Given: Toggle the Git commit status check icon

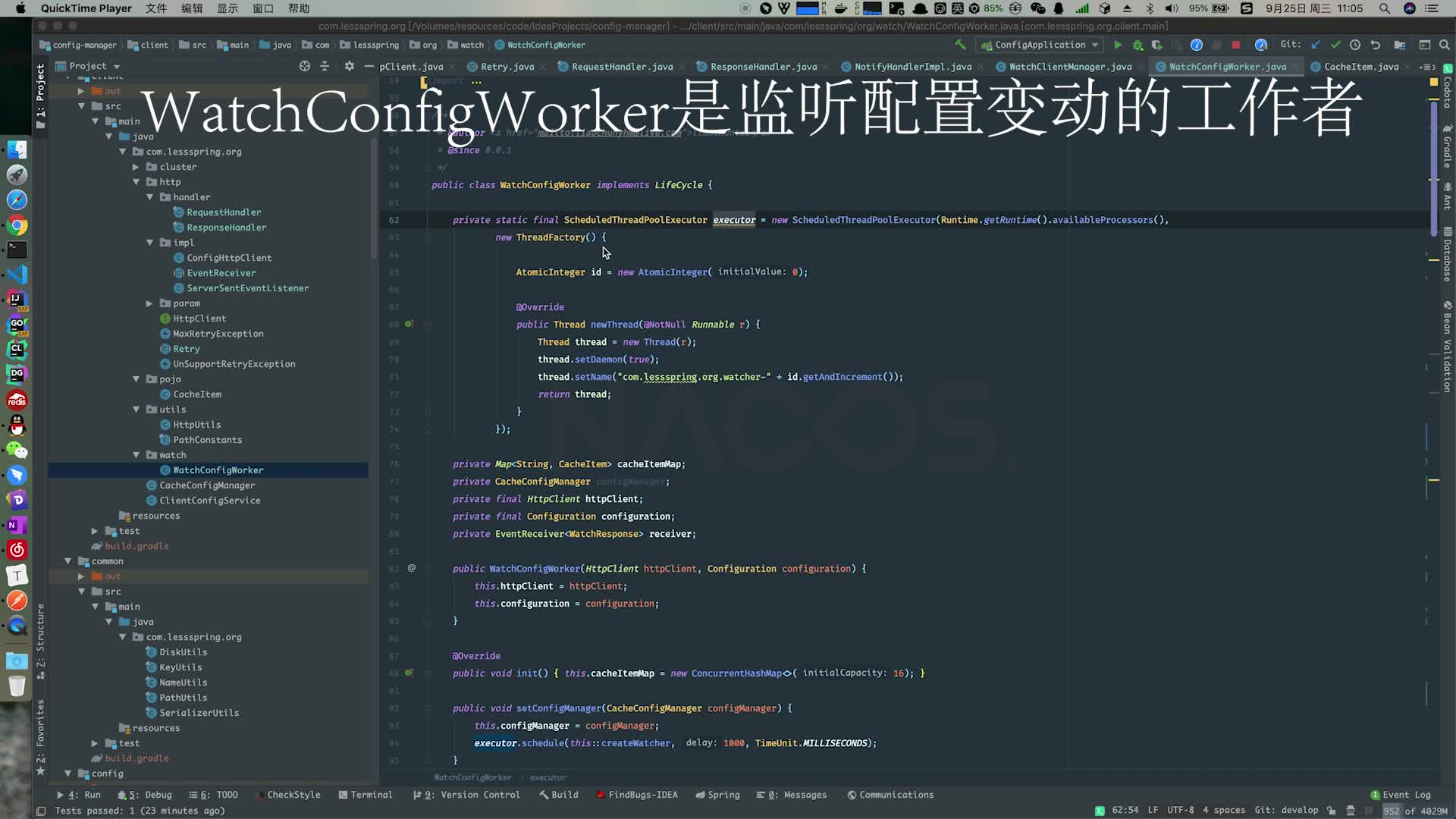Looking at the screenshot, I should [x=1336, y=44].
